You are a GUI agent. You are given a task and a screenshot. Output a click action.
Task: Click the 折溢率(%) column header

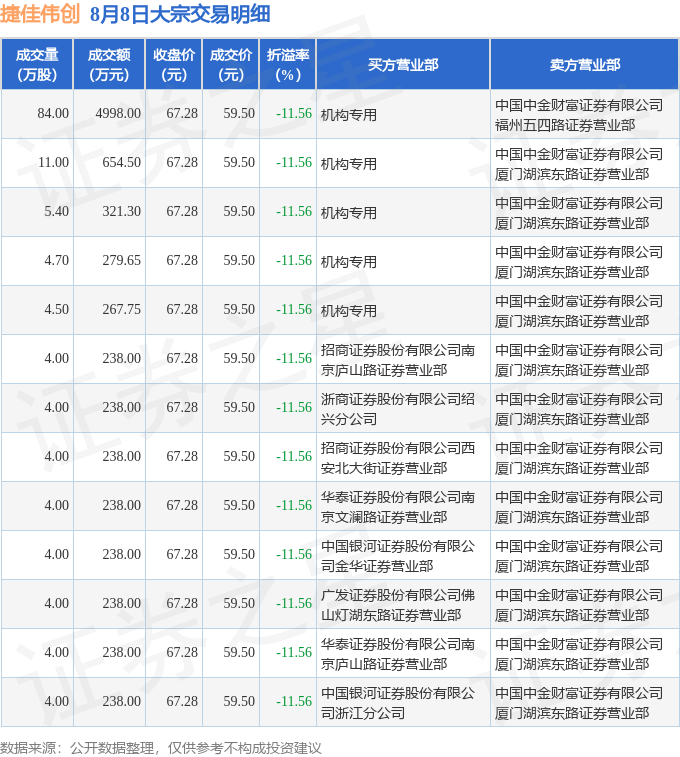tap(288, 65)
